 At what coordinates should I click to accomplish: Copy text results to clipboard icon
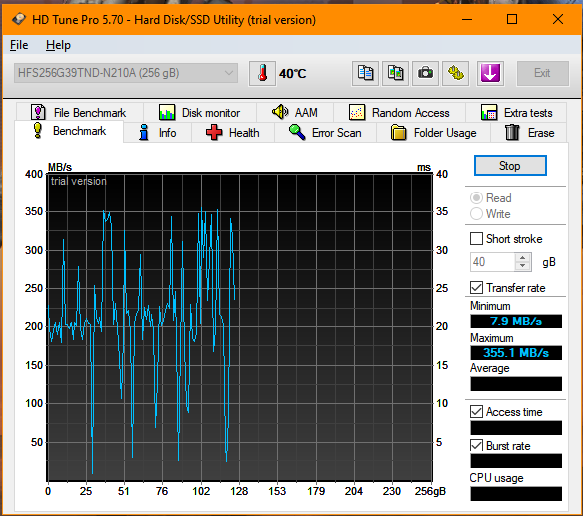click(365, 73)
